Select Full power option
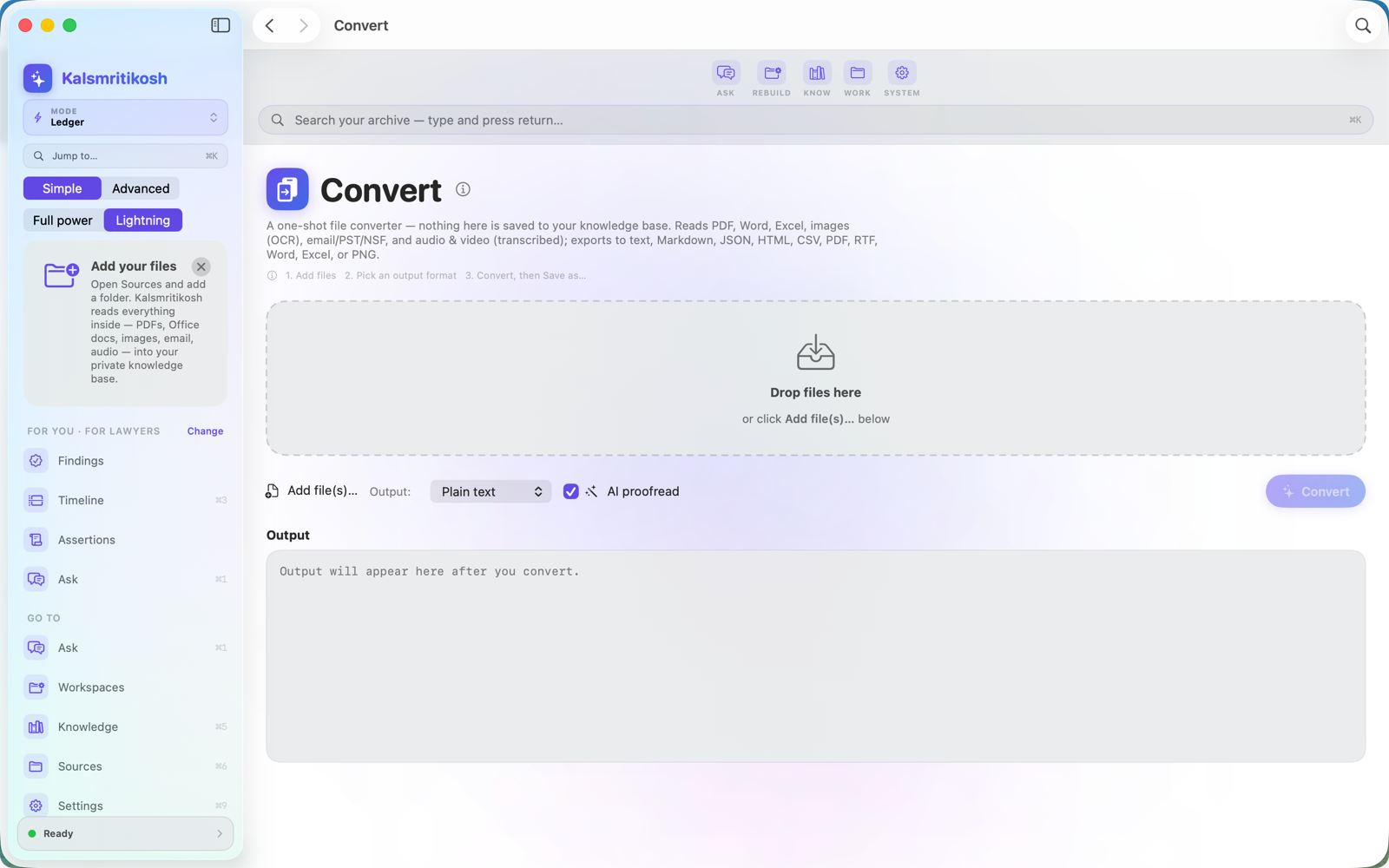This screenshot has width=1389, height=868. coord(63,220)
